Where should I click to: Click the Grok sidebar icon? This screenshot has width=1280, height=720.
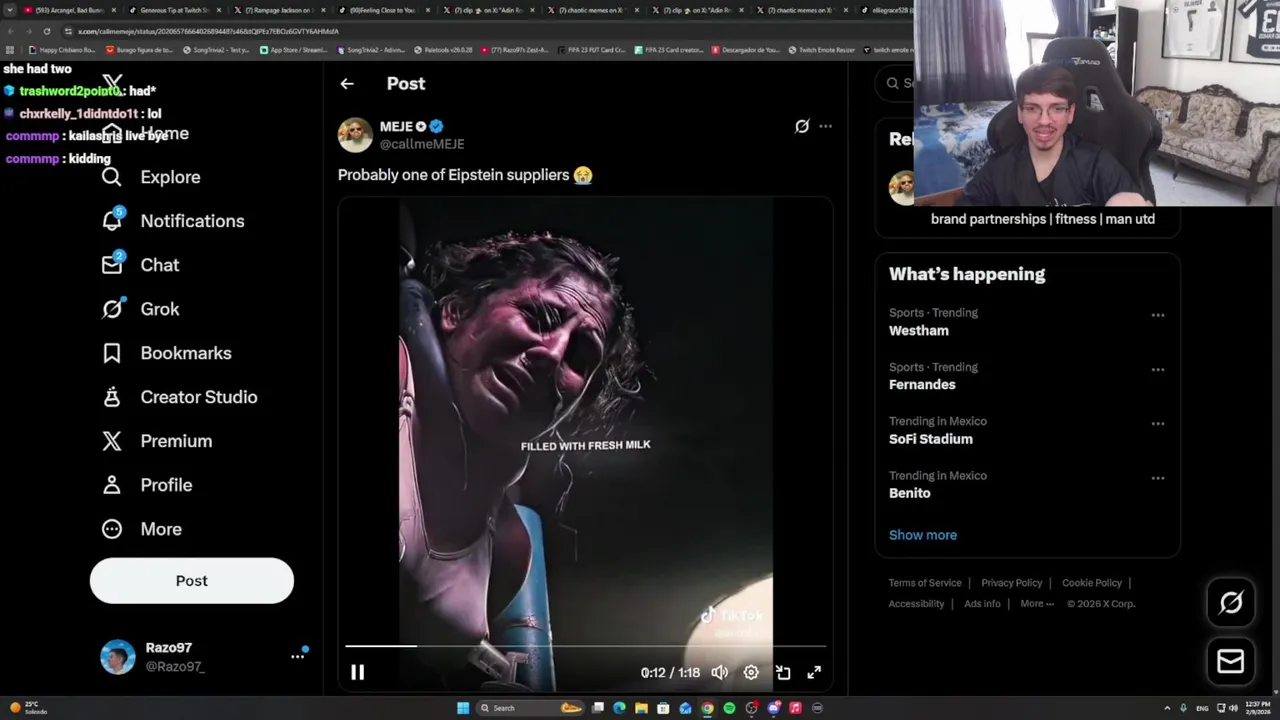pyautogui.click(x=112, y=309)
